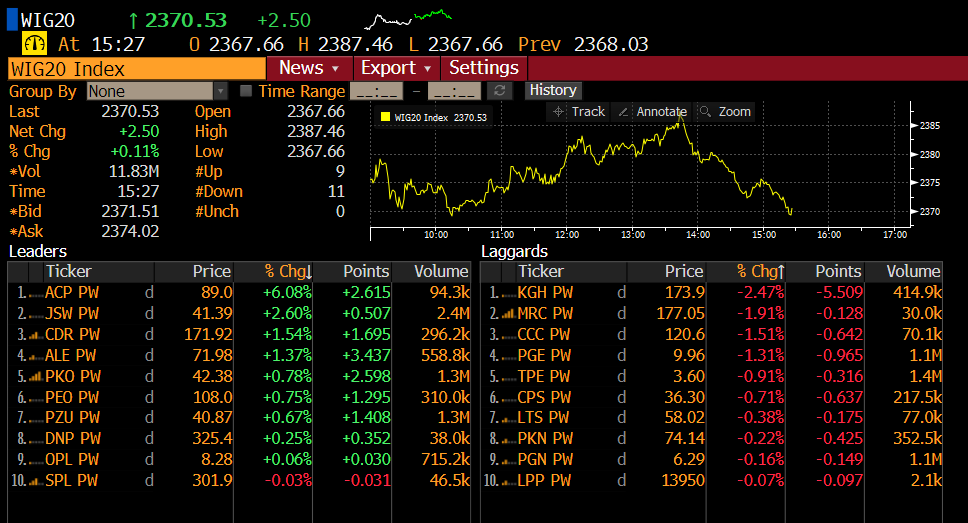This screenshot has height=523, width=968.
Task: Click the yellow gauge icon beside At 15:27
Action: click(x=35, y=44)
